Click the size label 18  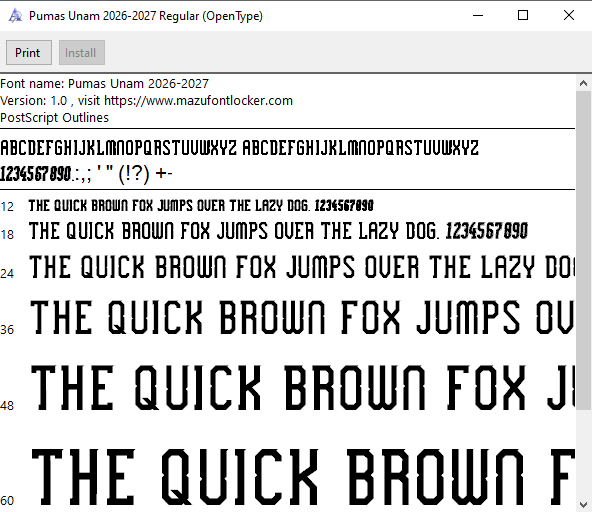[x=7, y=235]
